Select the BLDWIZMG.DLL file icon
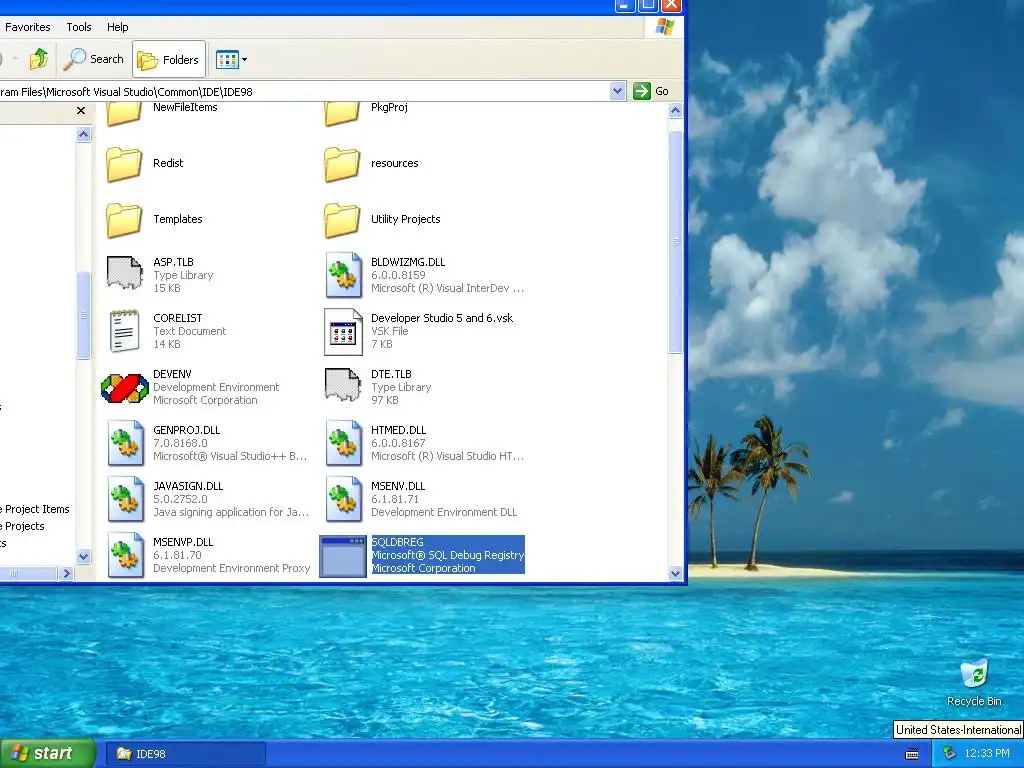The image size is (1024, 768). point(344,275)
